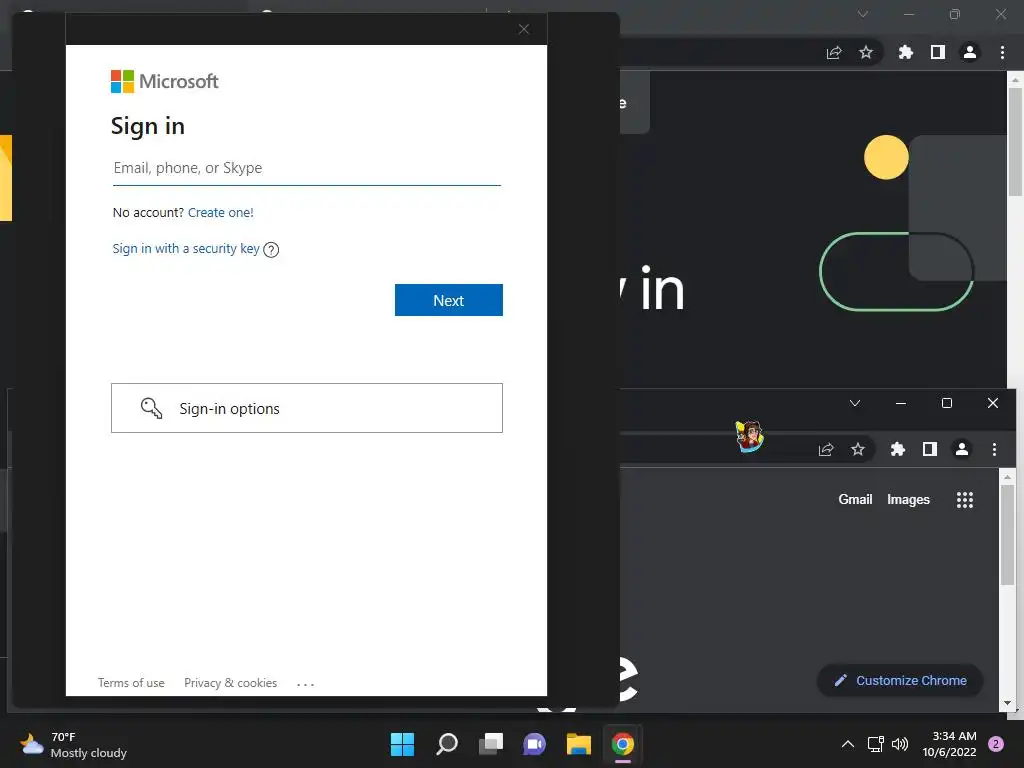Open three-dot menu in lower Chrome window
This screenshot has width=1024, height=768.
995,449
